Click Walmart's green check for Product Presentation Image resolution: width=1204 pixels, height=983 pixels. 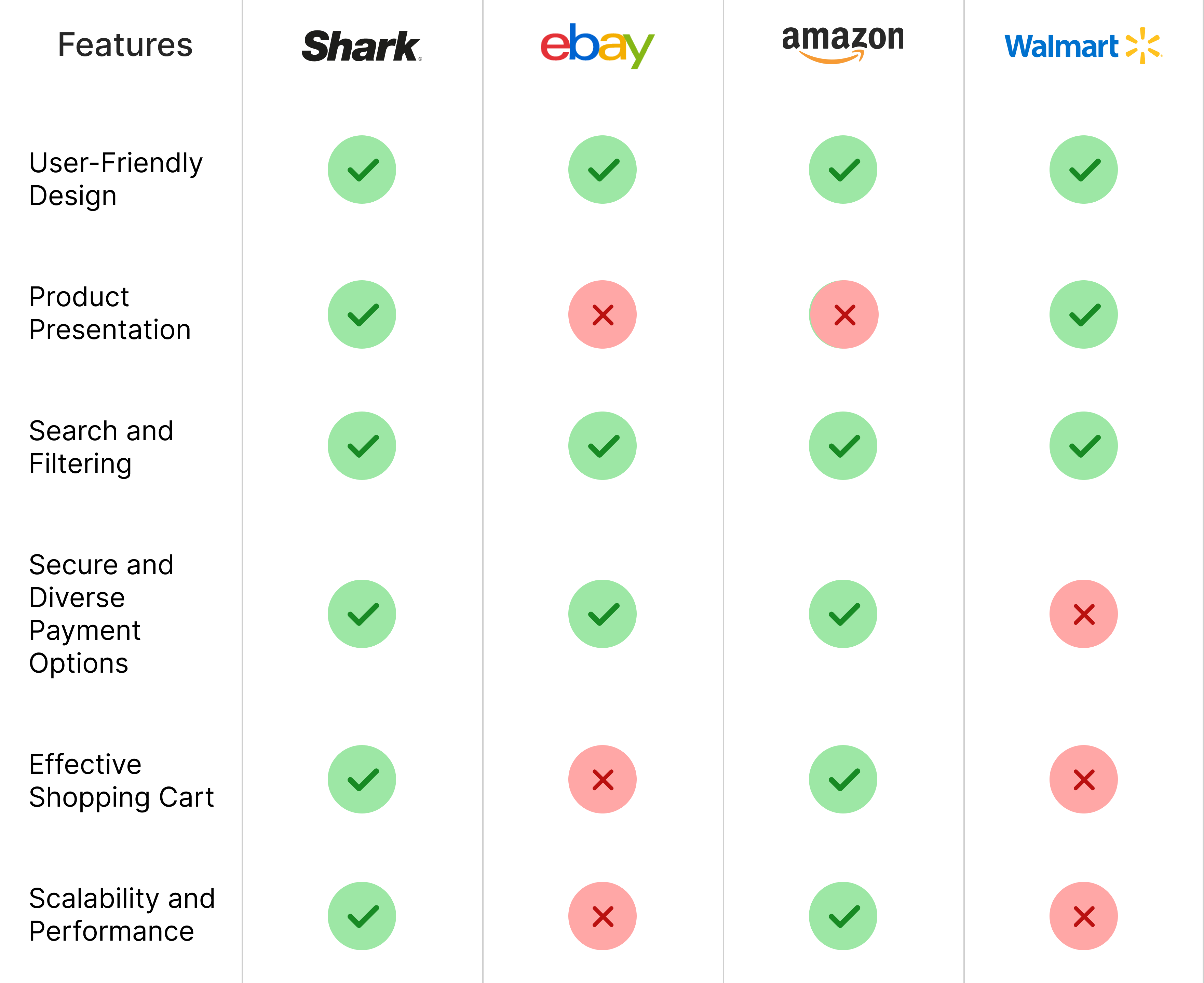[x=1083, y=314]
